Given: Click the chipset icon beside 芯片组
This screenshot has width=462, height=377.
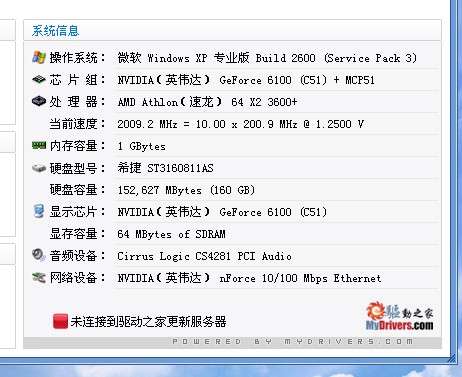Looking at the screenshot, I should pos(39,79).
